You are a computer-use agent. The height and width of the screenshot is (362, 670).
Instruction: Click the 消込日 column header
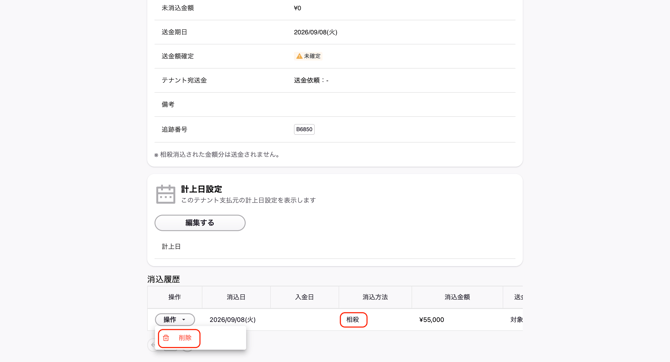pyautogui.click(x=236, y=297)
